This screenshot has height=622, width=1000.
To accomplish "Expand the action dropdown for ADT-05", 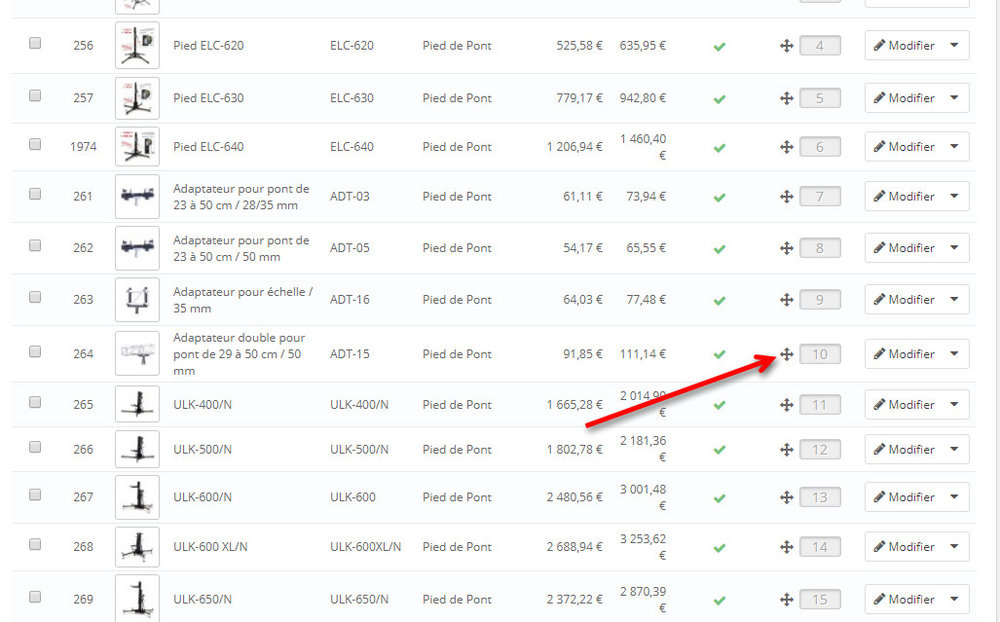I will coord(955,248).
